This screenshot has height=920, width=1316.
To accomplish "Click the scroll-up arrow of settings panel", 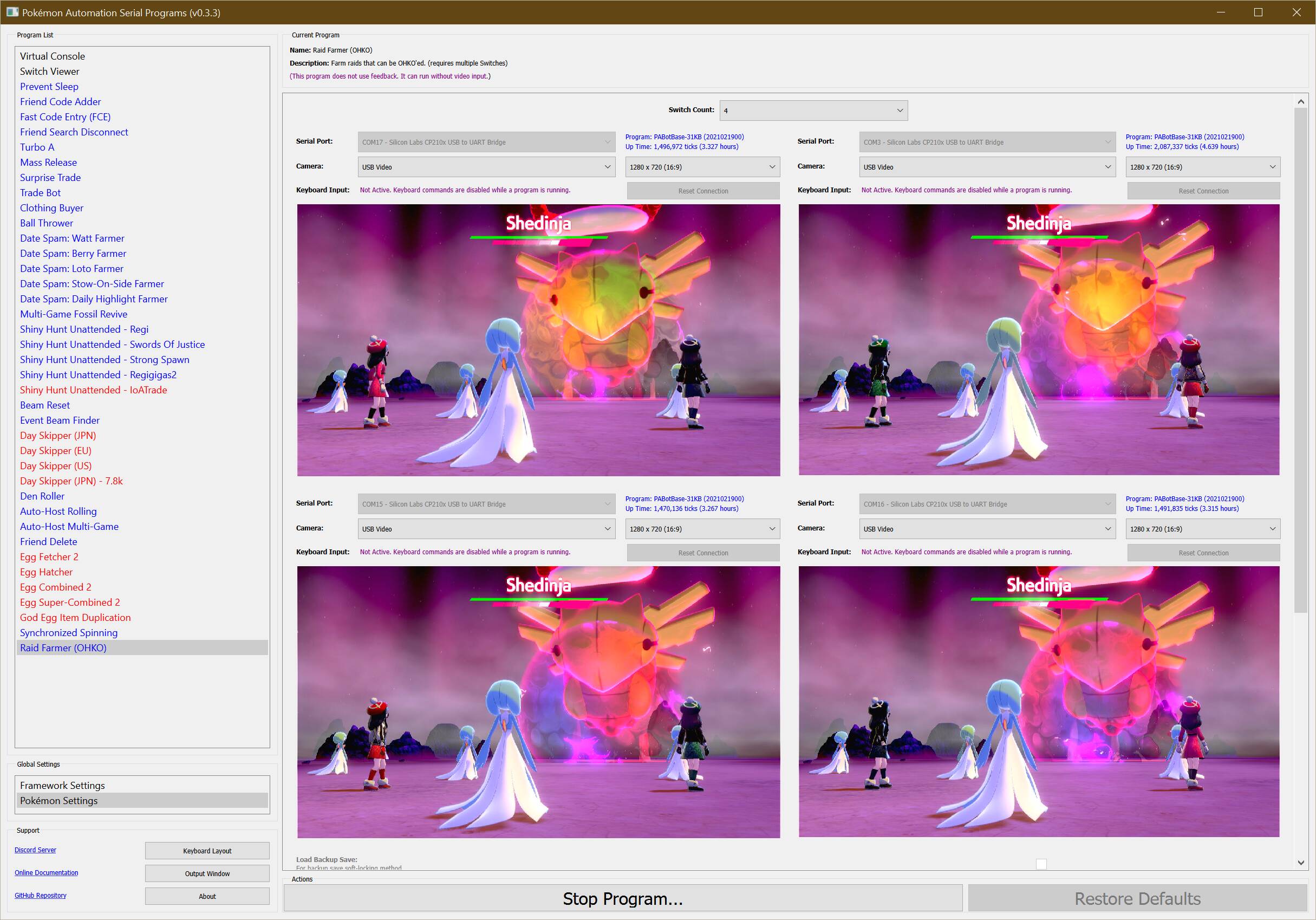I will click(1300, 101).
